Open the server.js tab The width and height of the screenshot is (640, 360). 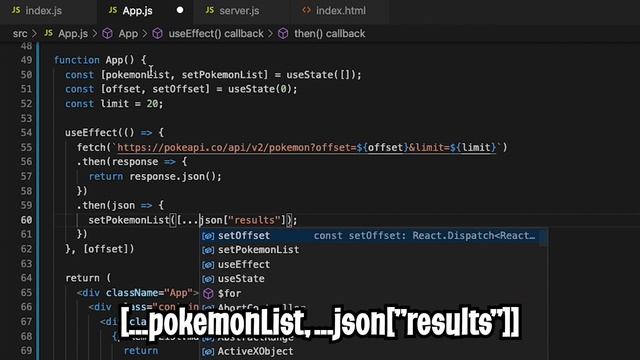(239, 11)
